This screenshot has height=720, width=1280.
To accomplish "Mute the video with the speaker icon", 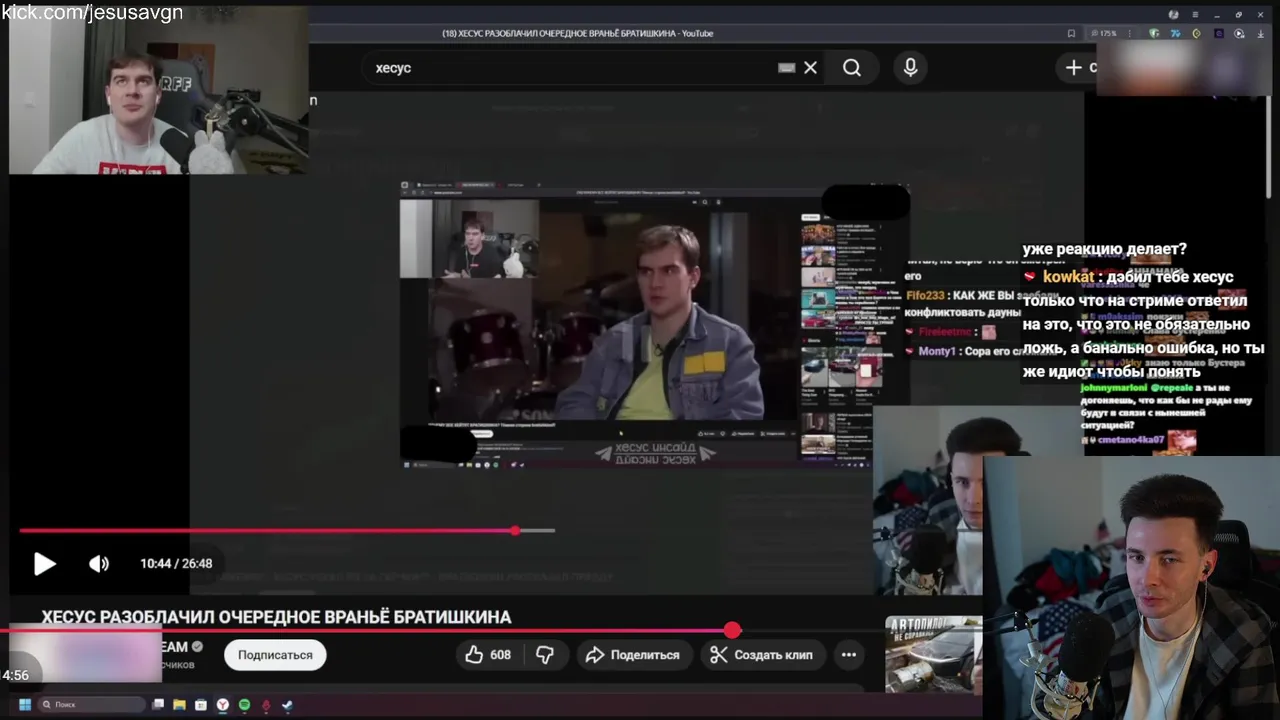I will 99,564.
